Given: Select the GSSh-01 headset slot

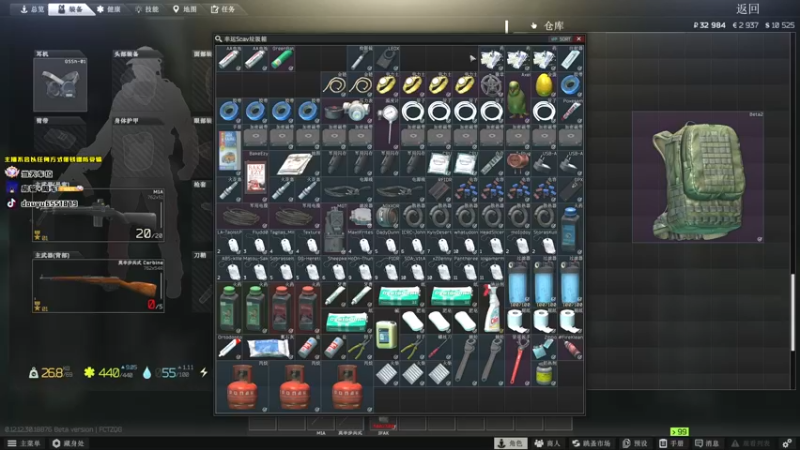Looking at the screenshot, I should coord(60,85).
